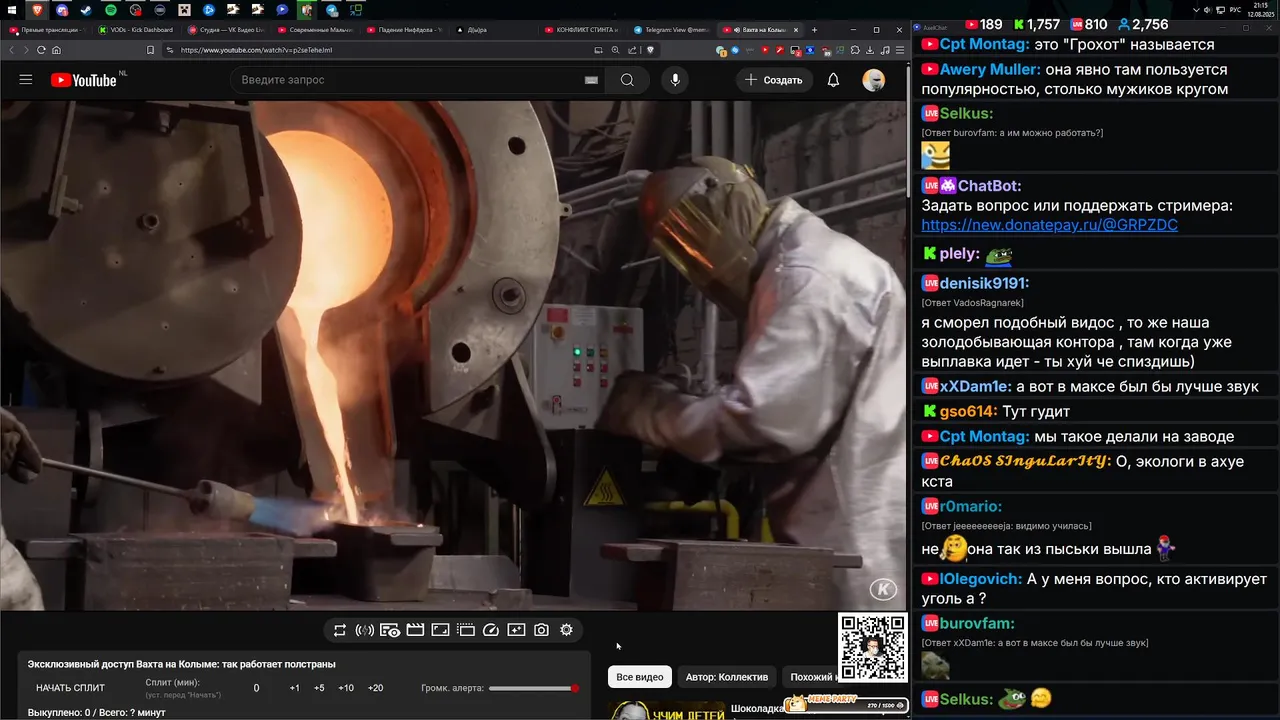Screen dimensions: 1280x720
Task: Open the playback speed gauge icon
Action: click(x=491, y=630)
